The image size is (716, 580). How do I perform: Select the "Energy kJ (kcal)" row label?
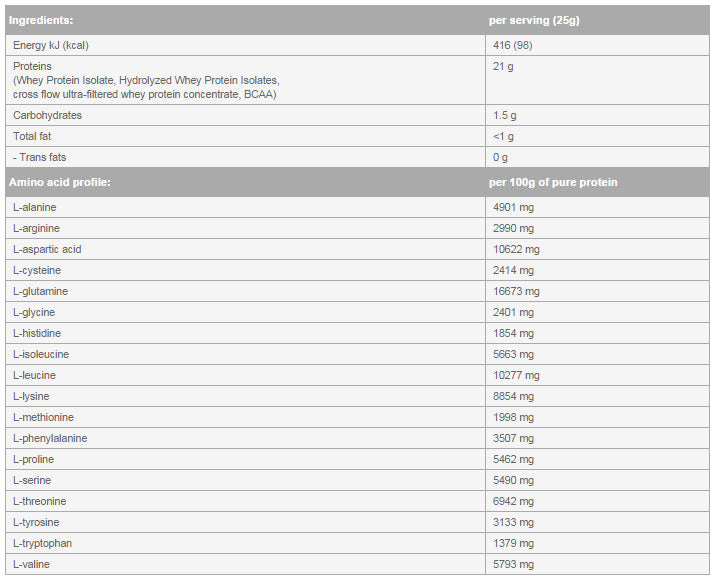click(54, 45)
